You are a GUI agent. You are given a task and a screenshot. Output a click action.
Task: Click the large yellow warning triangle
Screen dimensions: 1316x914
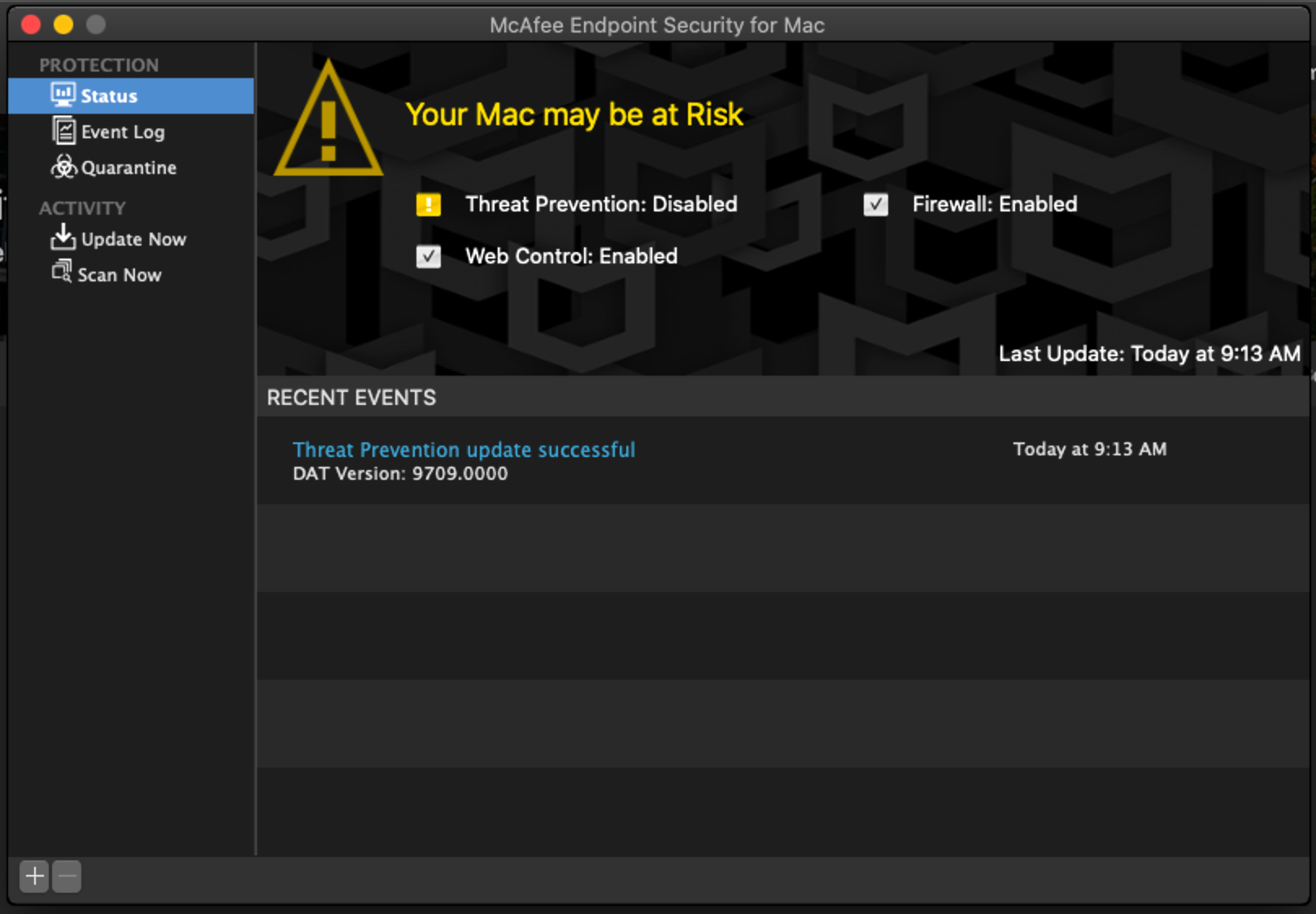[x=328, y=119]
